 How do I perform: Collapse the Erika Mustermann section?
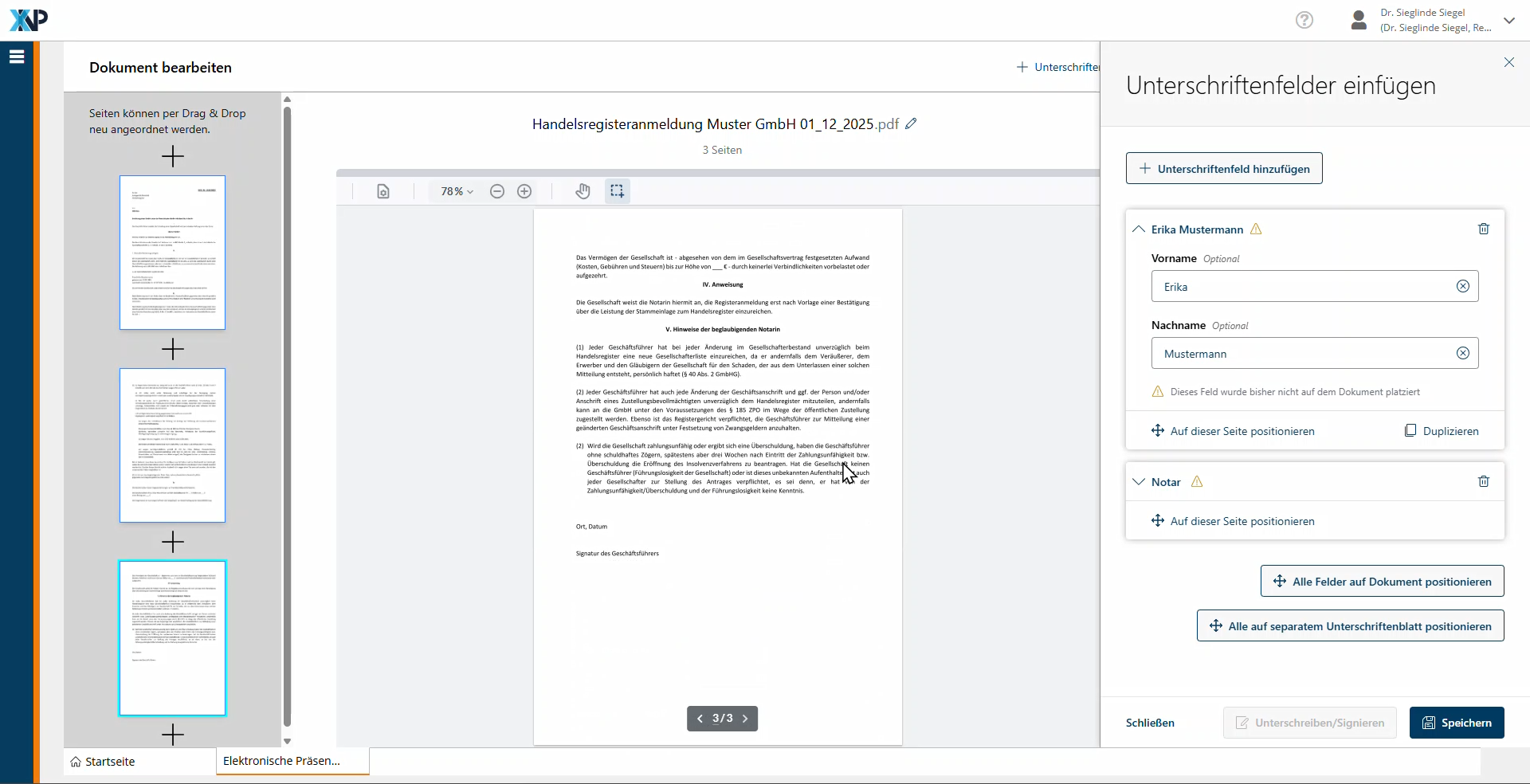coord(1139,229)
